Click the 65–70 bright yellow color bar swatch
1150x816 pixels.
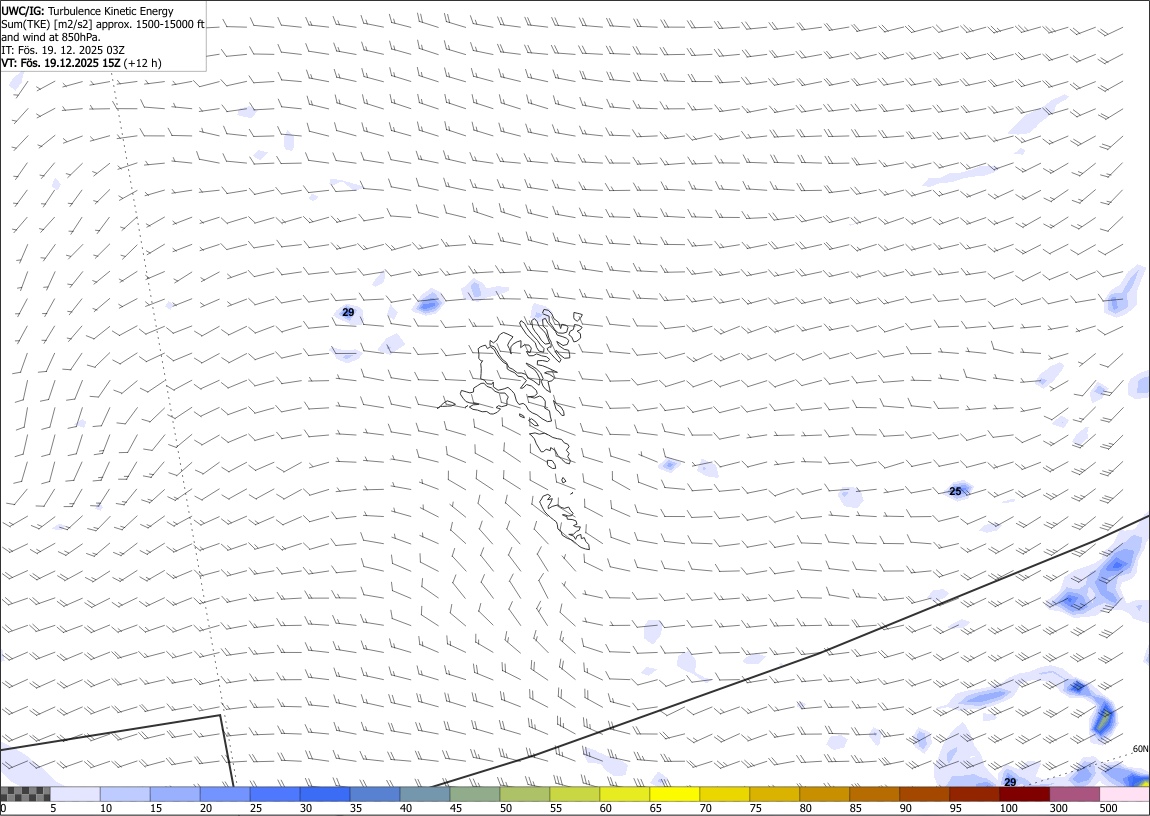click(674, 794)
